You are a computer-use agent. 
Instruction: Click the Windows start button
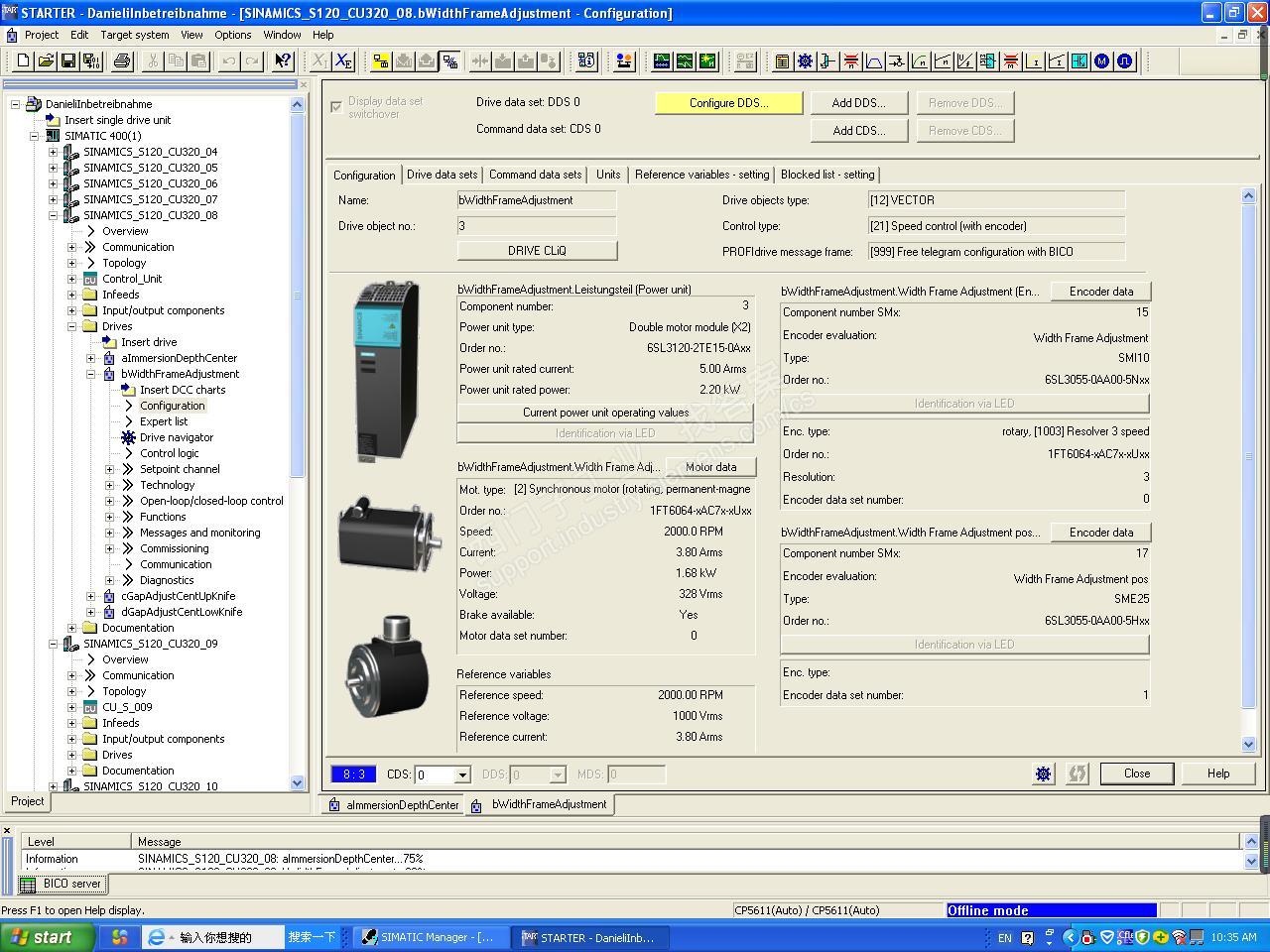click(x=42, y=937)
